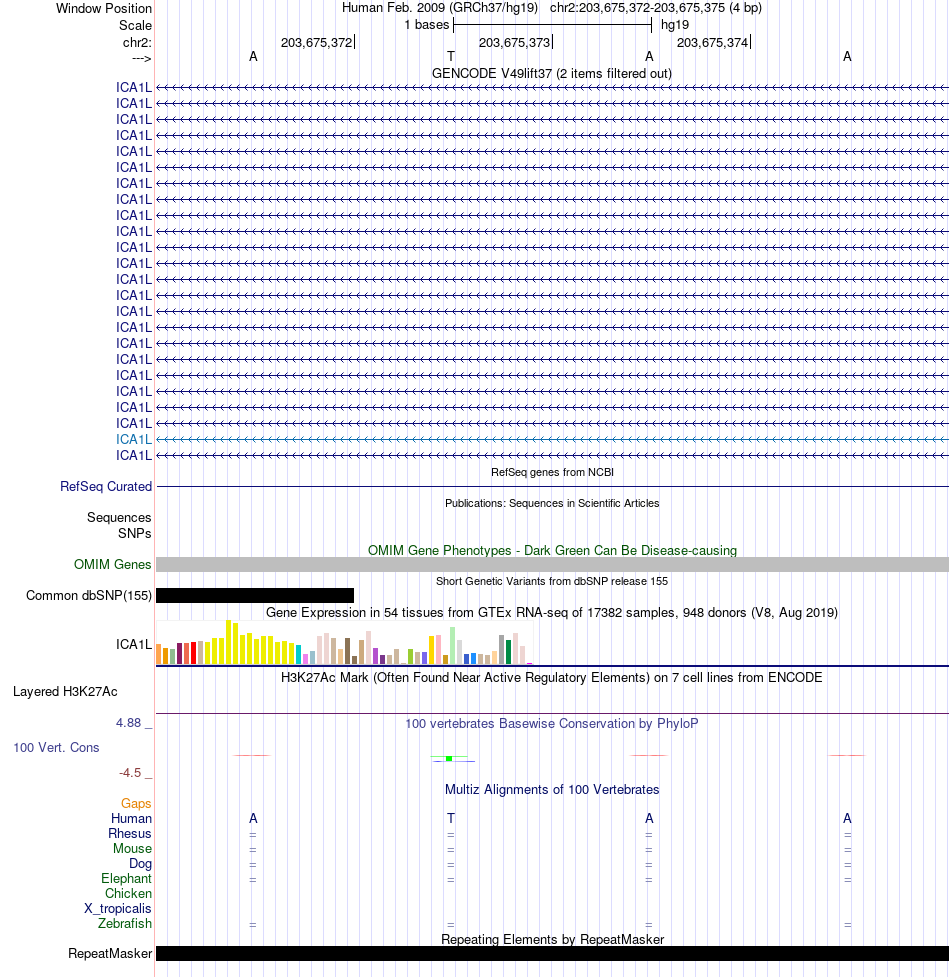950x977 pixels.
Task: Open the H3K27Ac Mark track title
Action: 552,678
